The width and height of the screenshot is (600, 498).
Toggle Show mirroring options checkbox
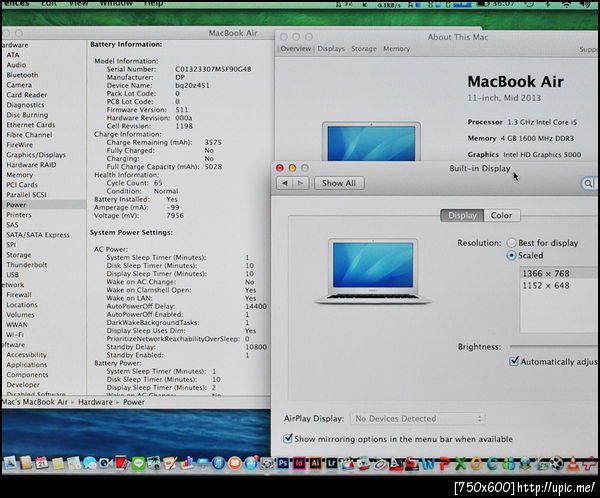pos(288,438)
